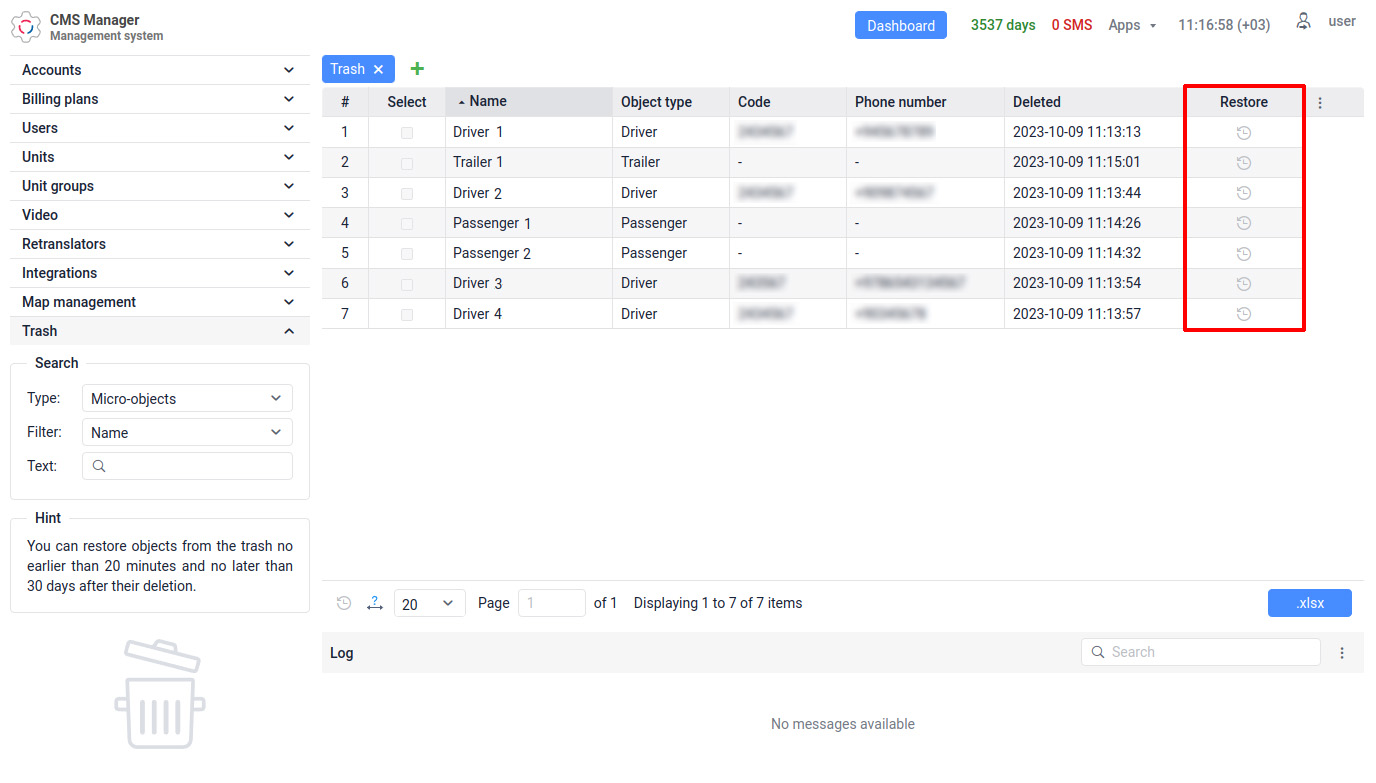Image resolution: width=1376 pixels, height=783 pixels.
Task: Open the Apps menu in header
Action: point(1132,25)
